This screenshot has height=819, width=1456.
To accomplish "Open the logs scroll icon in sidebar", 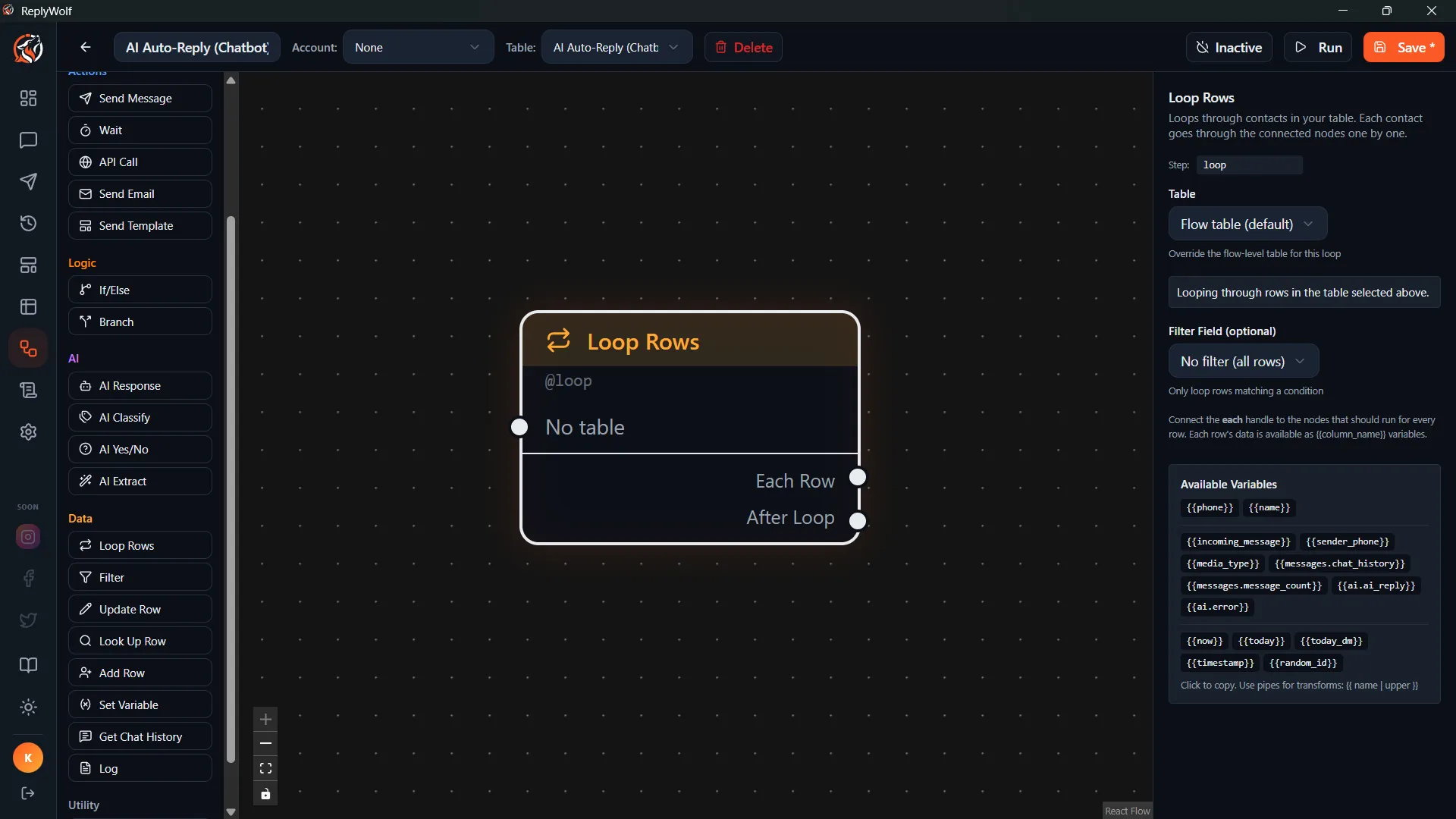I will pos(28,391).
